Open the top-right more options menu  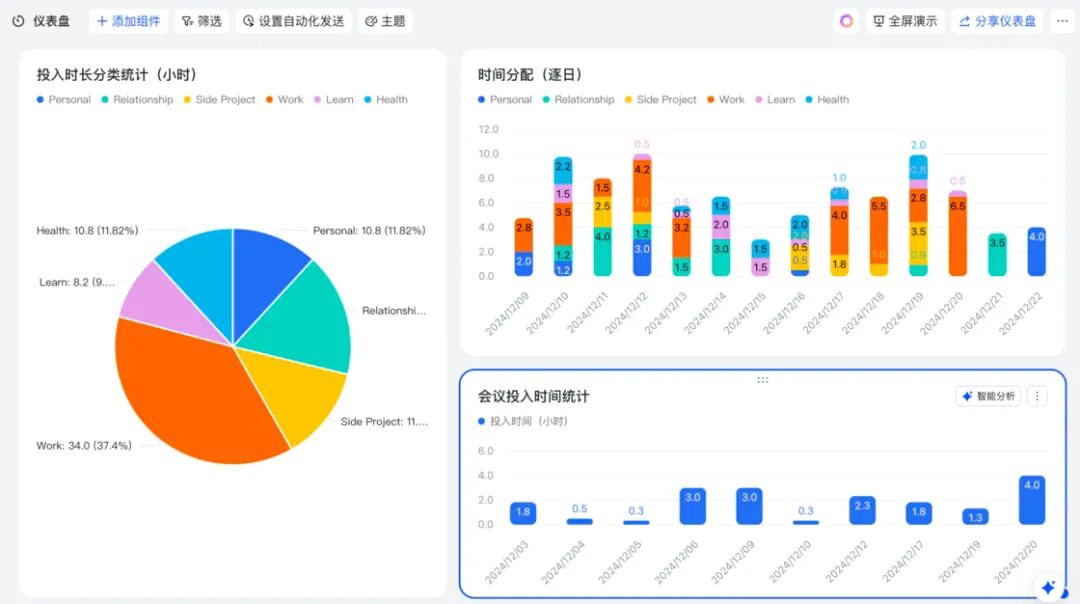pyautogui.click(x=1062, y=21)
